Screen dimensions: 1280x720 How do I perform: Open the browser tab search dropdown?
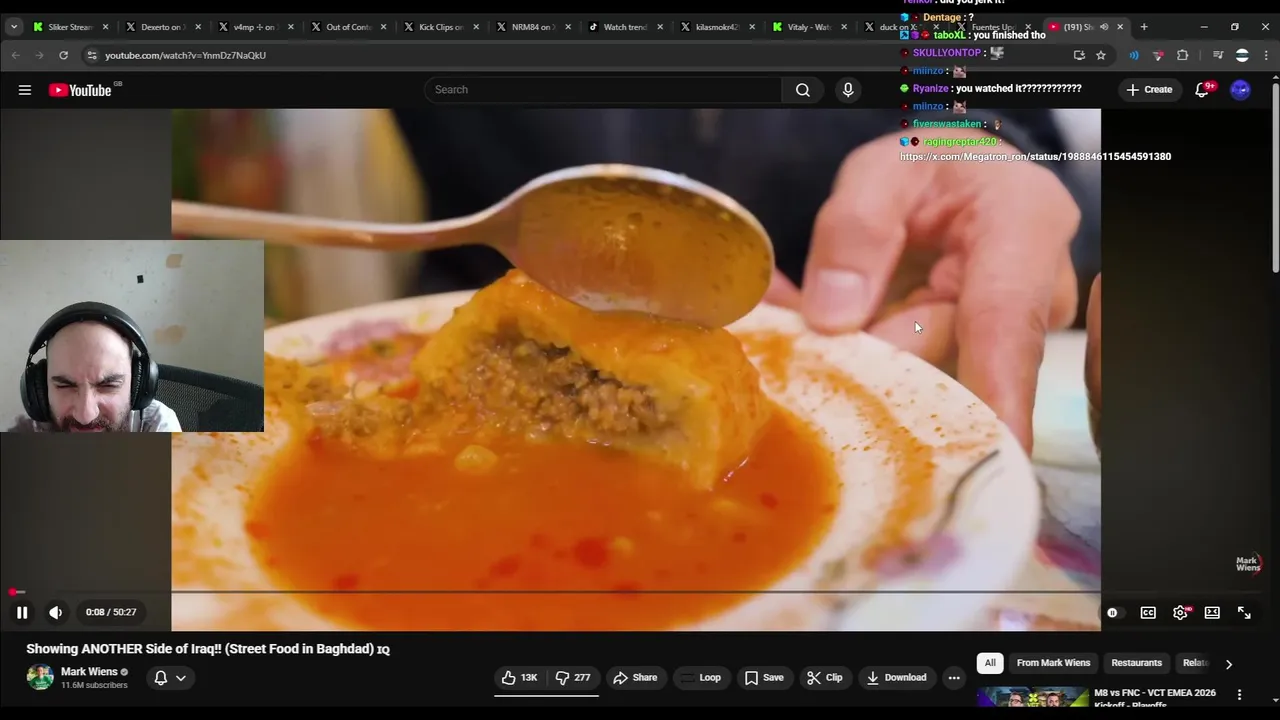point(14,27)
